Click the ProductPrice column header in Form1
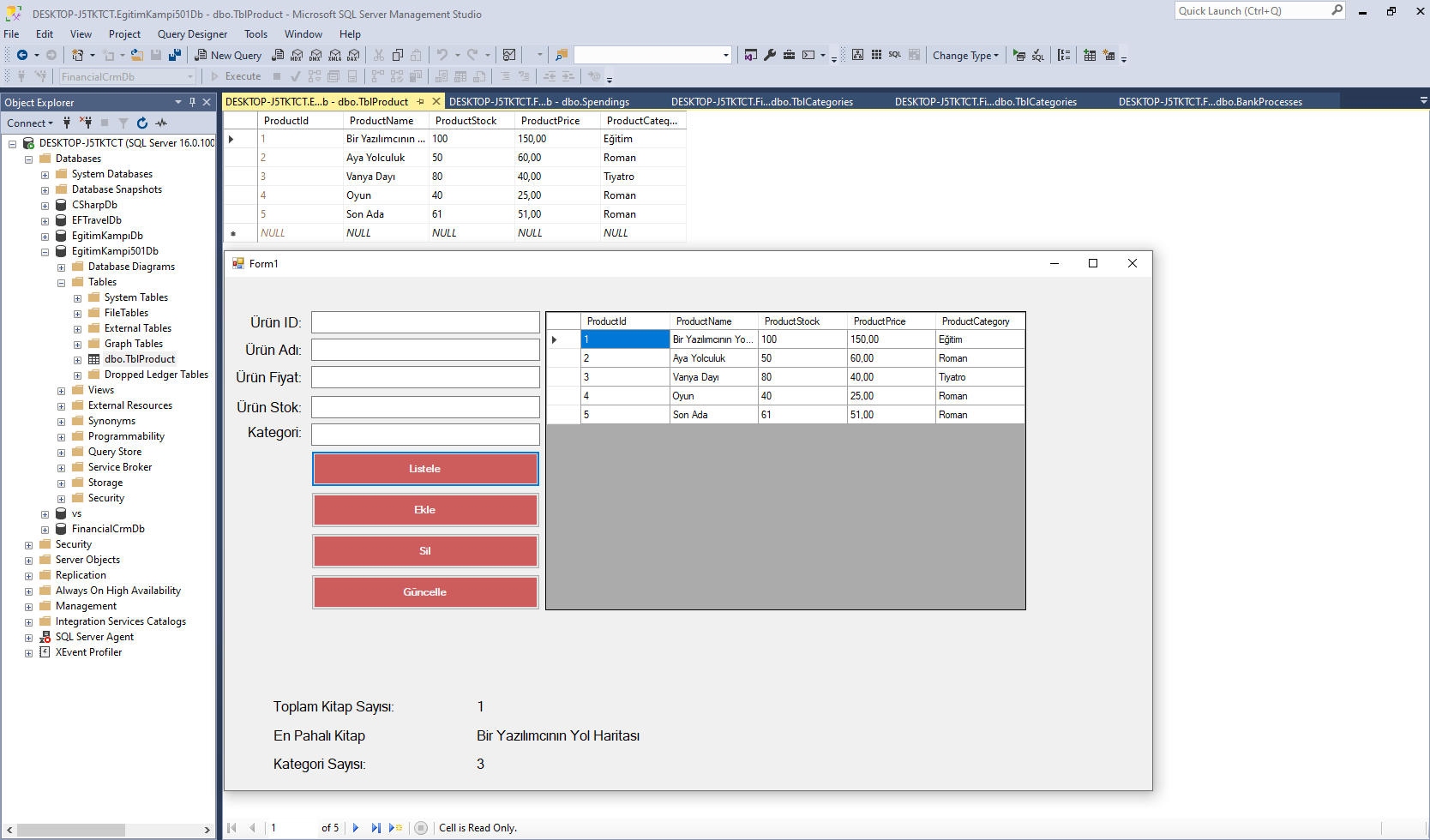Viewport: 1430px width, 840px height. 890,321
